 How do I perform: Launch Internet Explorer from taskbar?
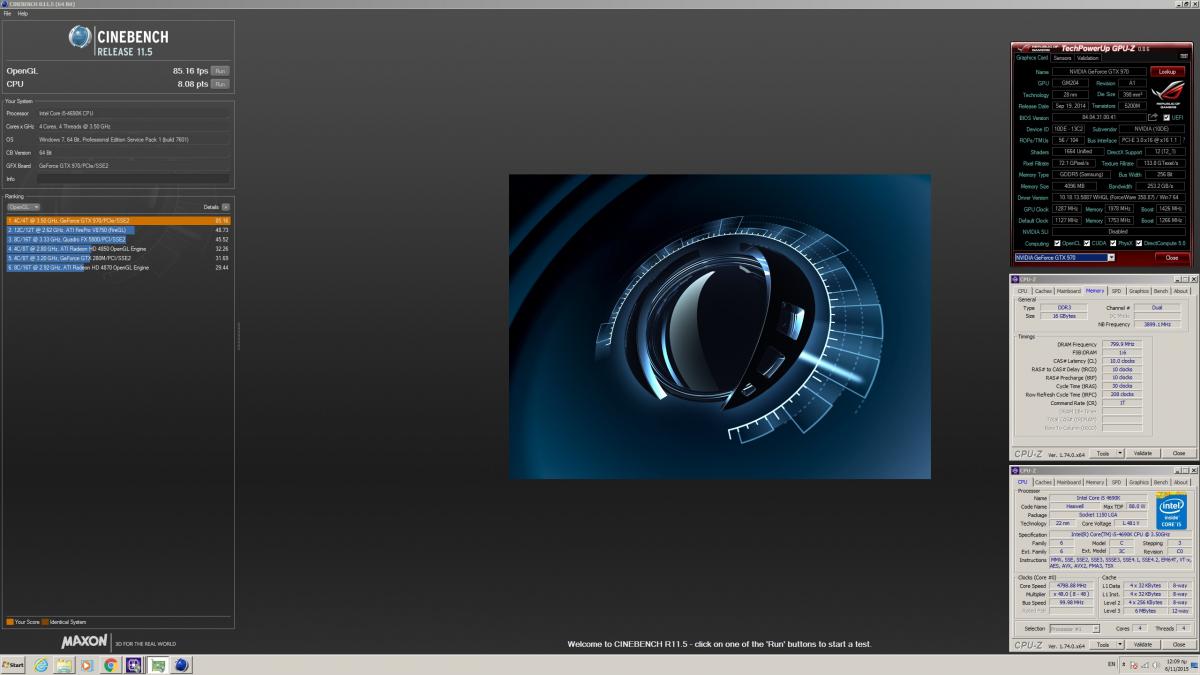(41, 664)
